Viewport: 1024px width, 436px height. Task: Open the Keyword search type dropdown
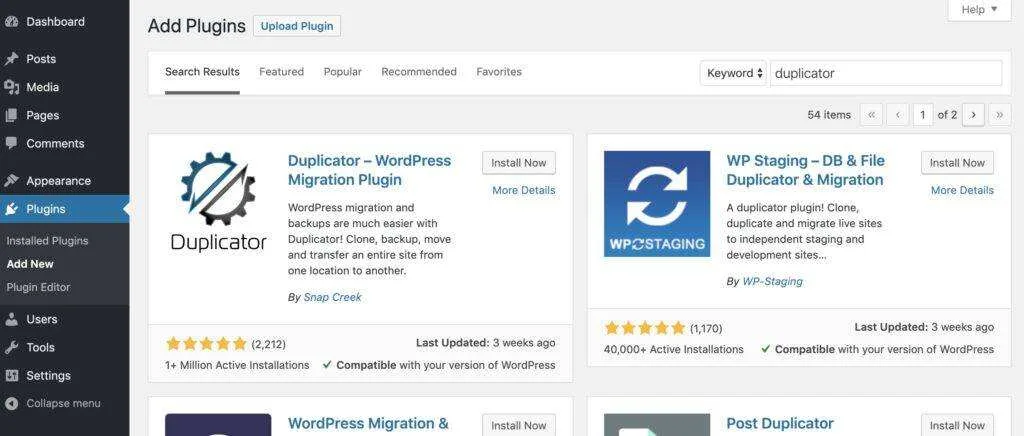click(x=733, y=73)
